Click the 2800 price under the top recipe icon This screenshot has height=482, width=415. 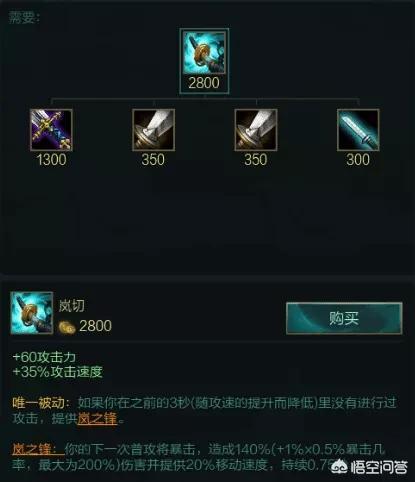(204, 83)
